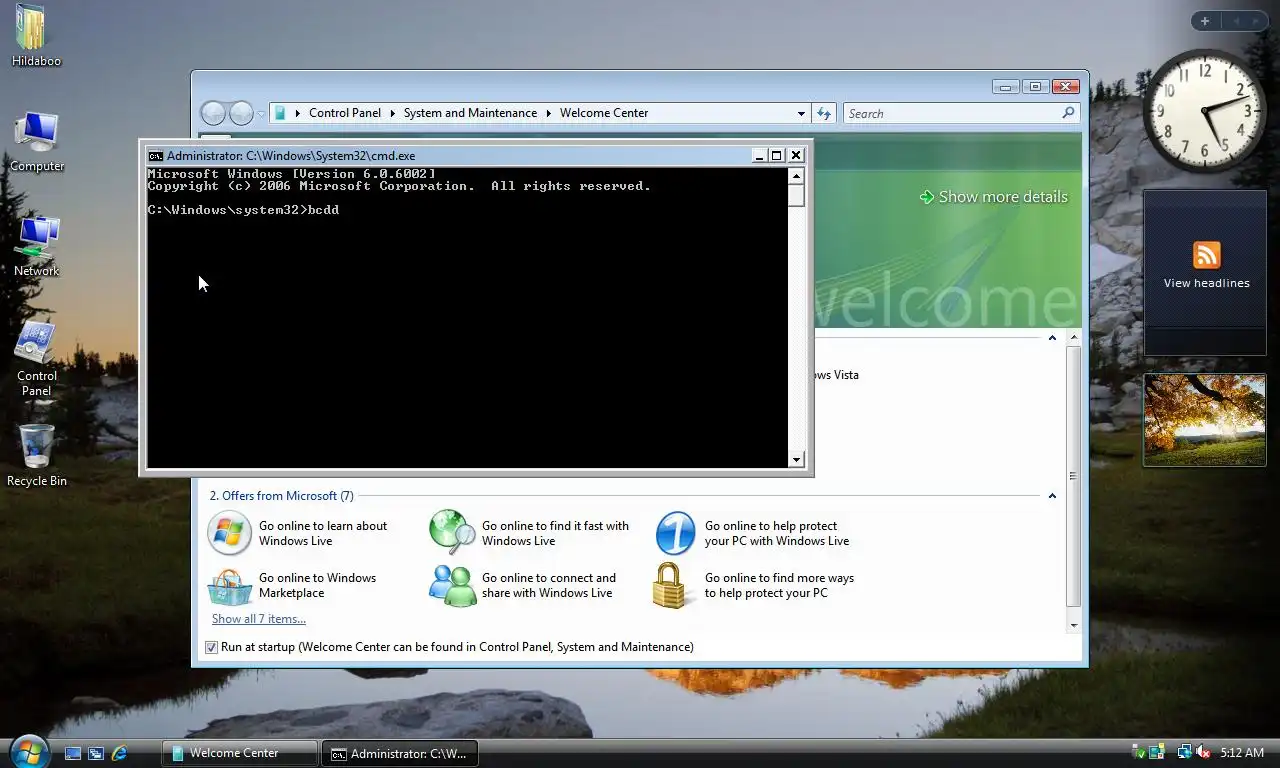Click the Refresh button beside address bar
Viewport: 1280px width, 768px height.
pyautogui.click(x=824, y=113)
